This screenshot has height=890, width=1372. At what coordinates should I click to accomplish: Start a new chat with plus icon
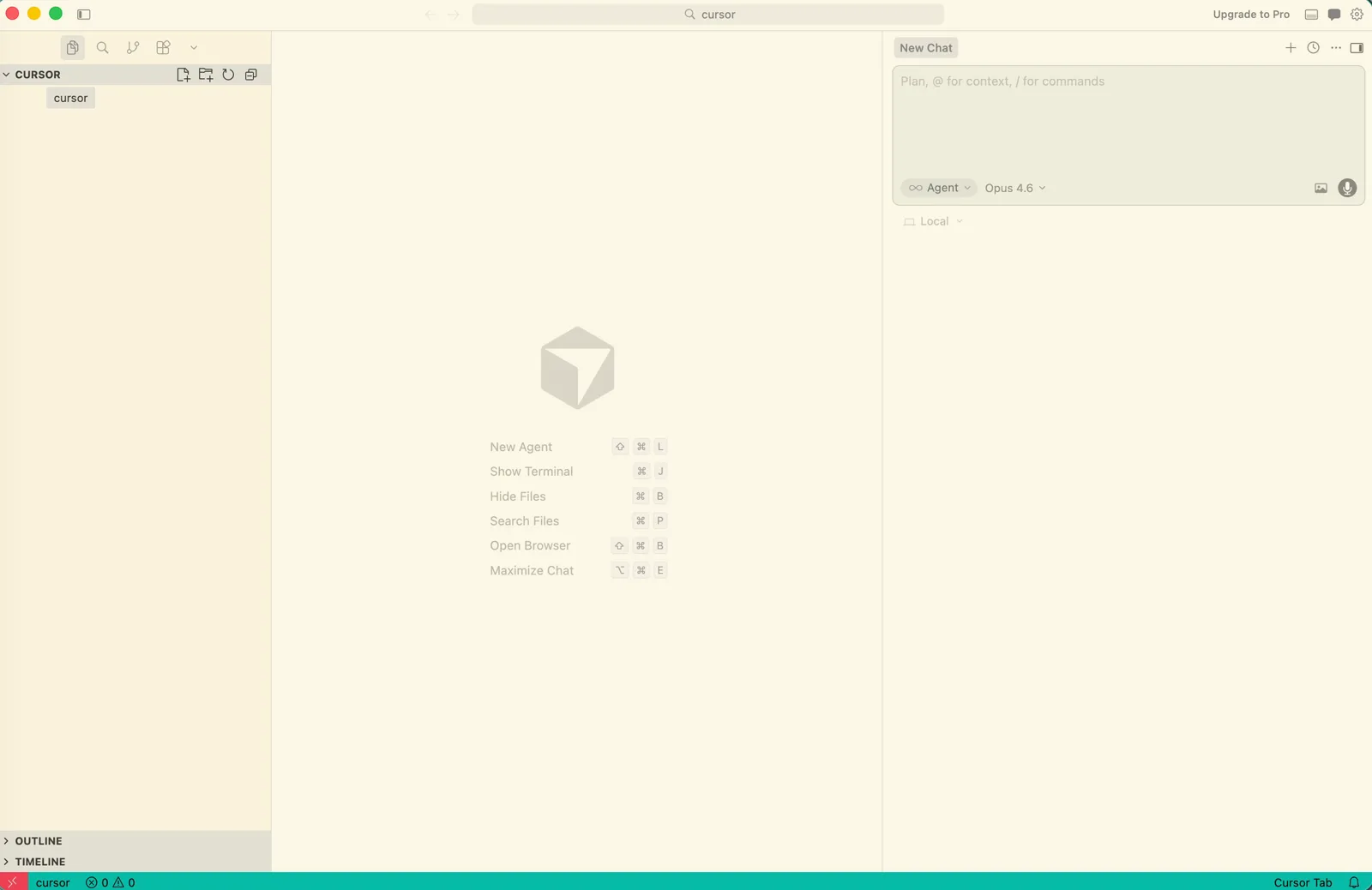coord(1291,48)
